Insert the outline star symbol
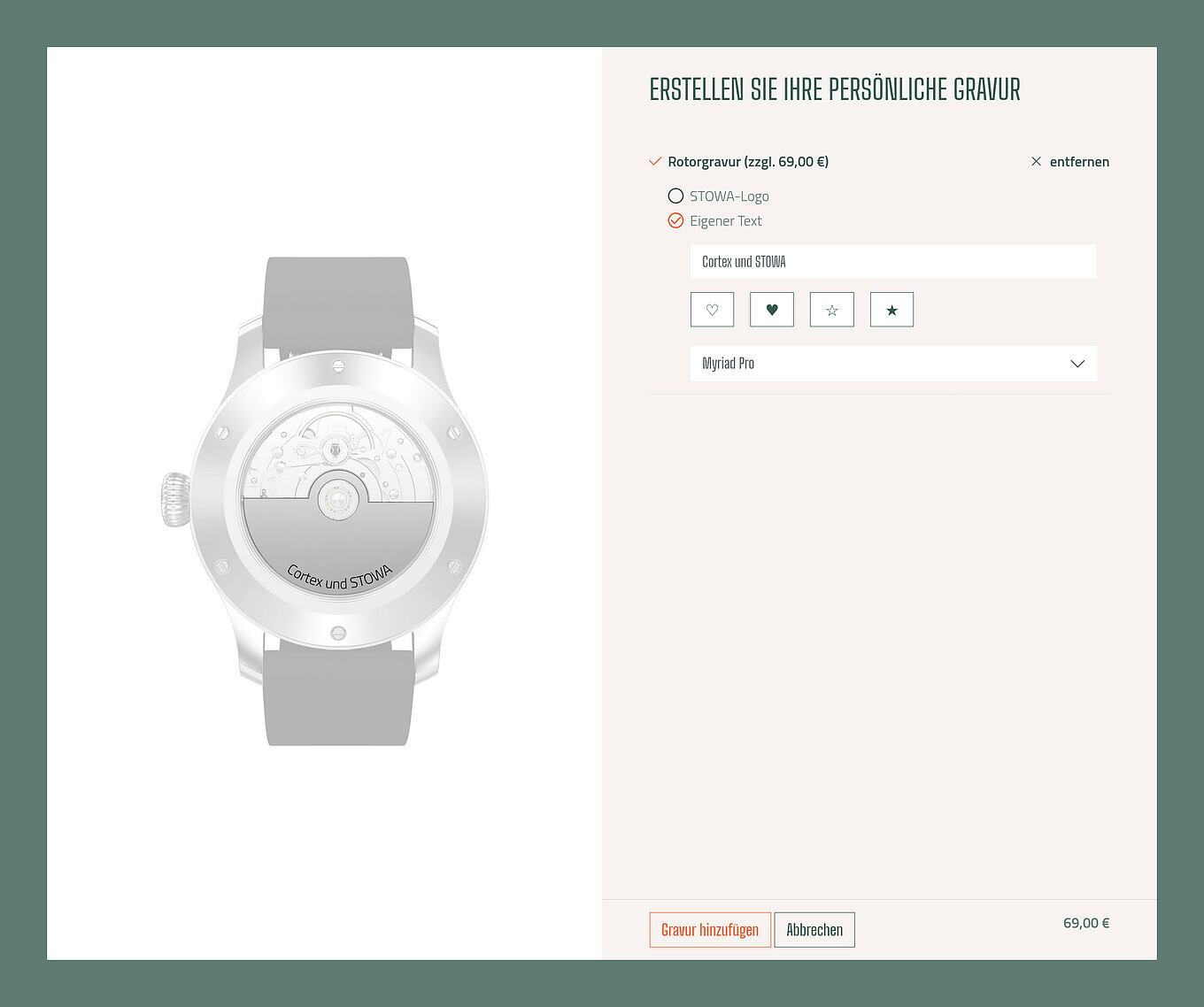1204x1007 pixels. [832, 310]
